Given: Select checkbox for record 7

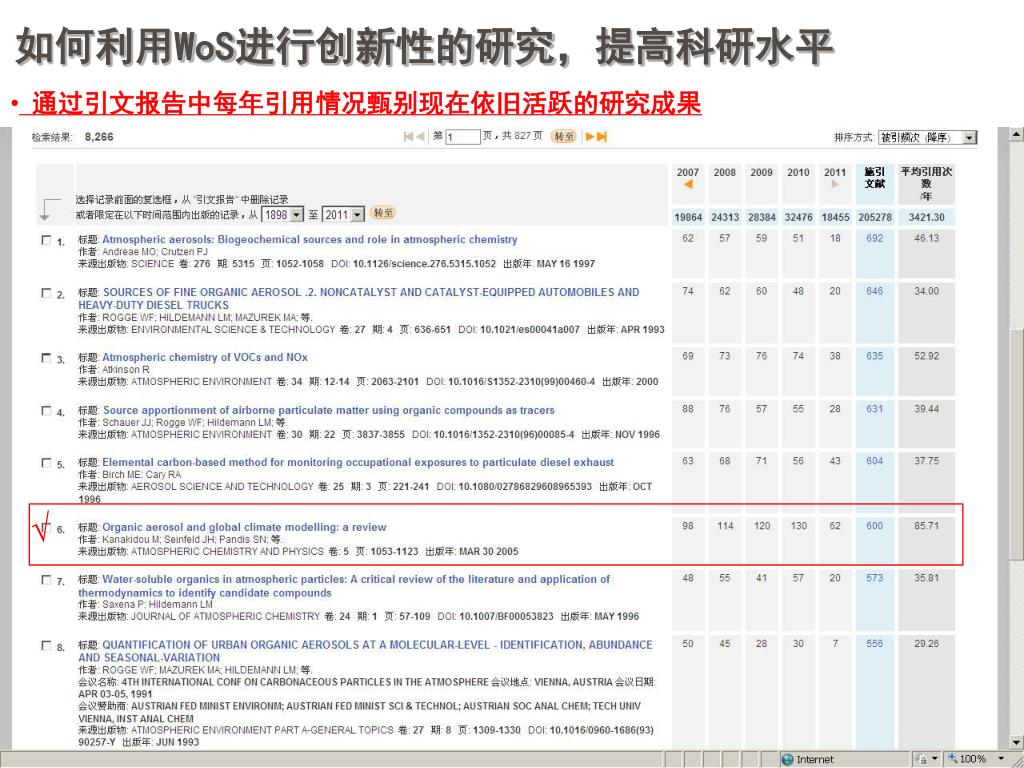Looking at the screenshot, I should point(46,580).
